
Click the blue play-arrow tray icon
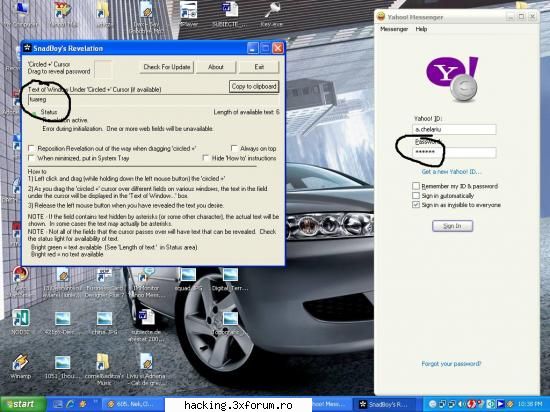pos(500,404)
